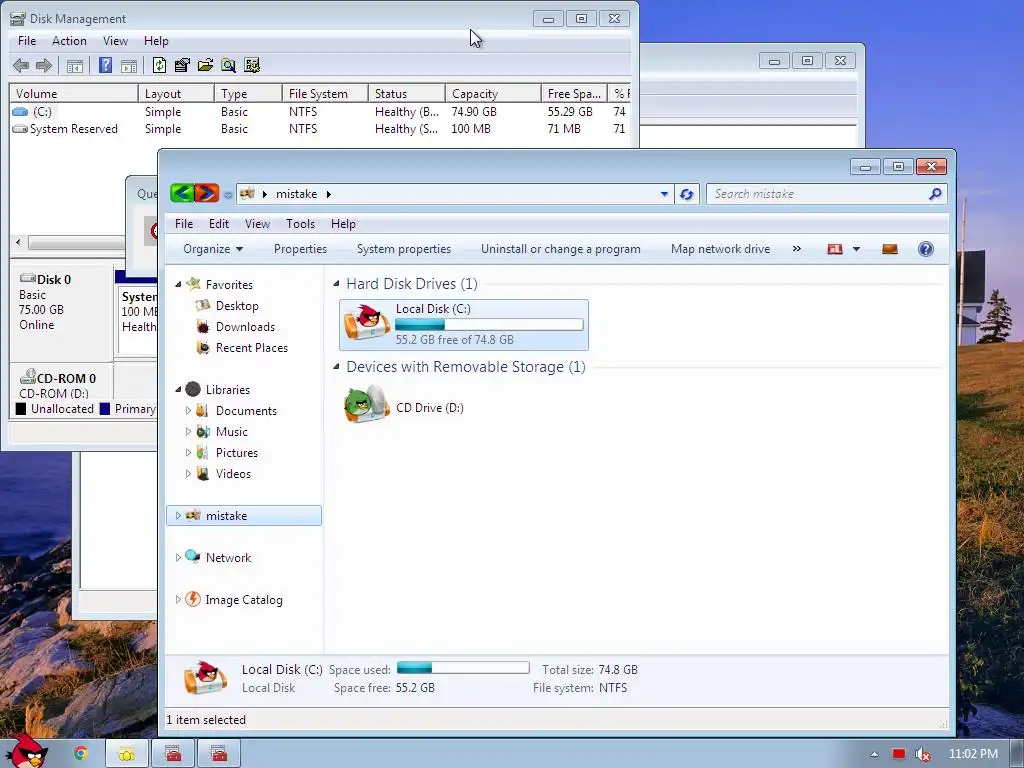
Task: Open Recent Places under Favorites
Action: (251, 347)
